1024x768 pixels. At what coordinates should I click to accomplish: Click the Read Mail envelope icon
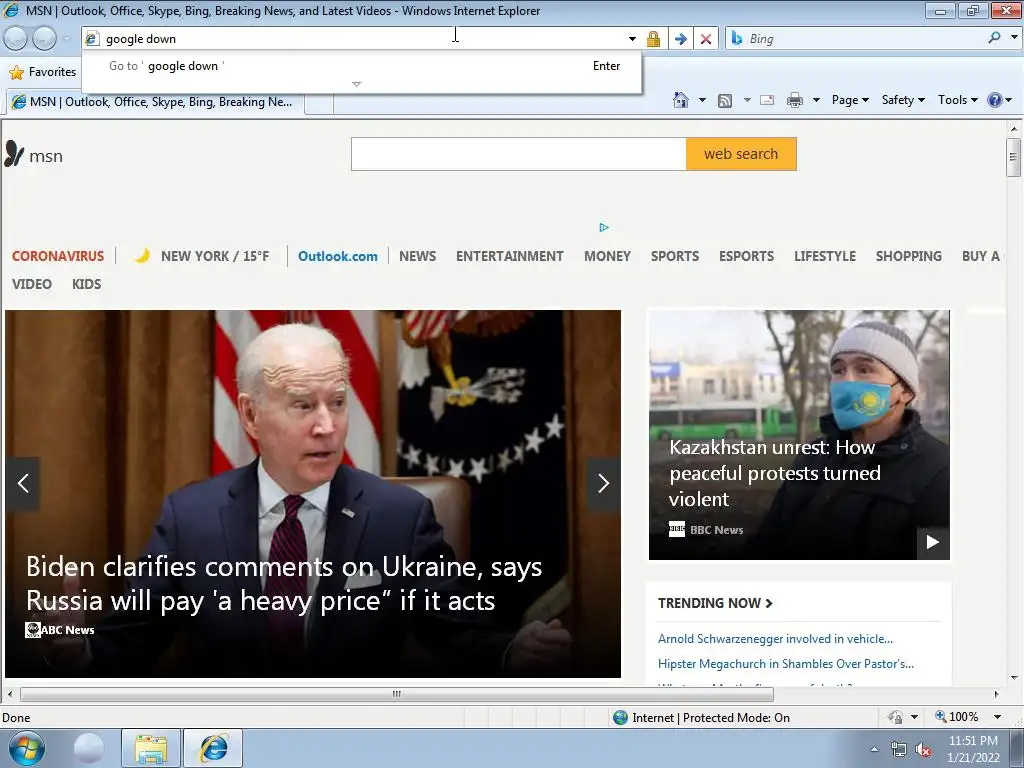pos(767,100)
